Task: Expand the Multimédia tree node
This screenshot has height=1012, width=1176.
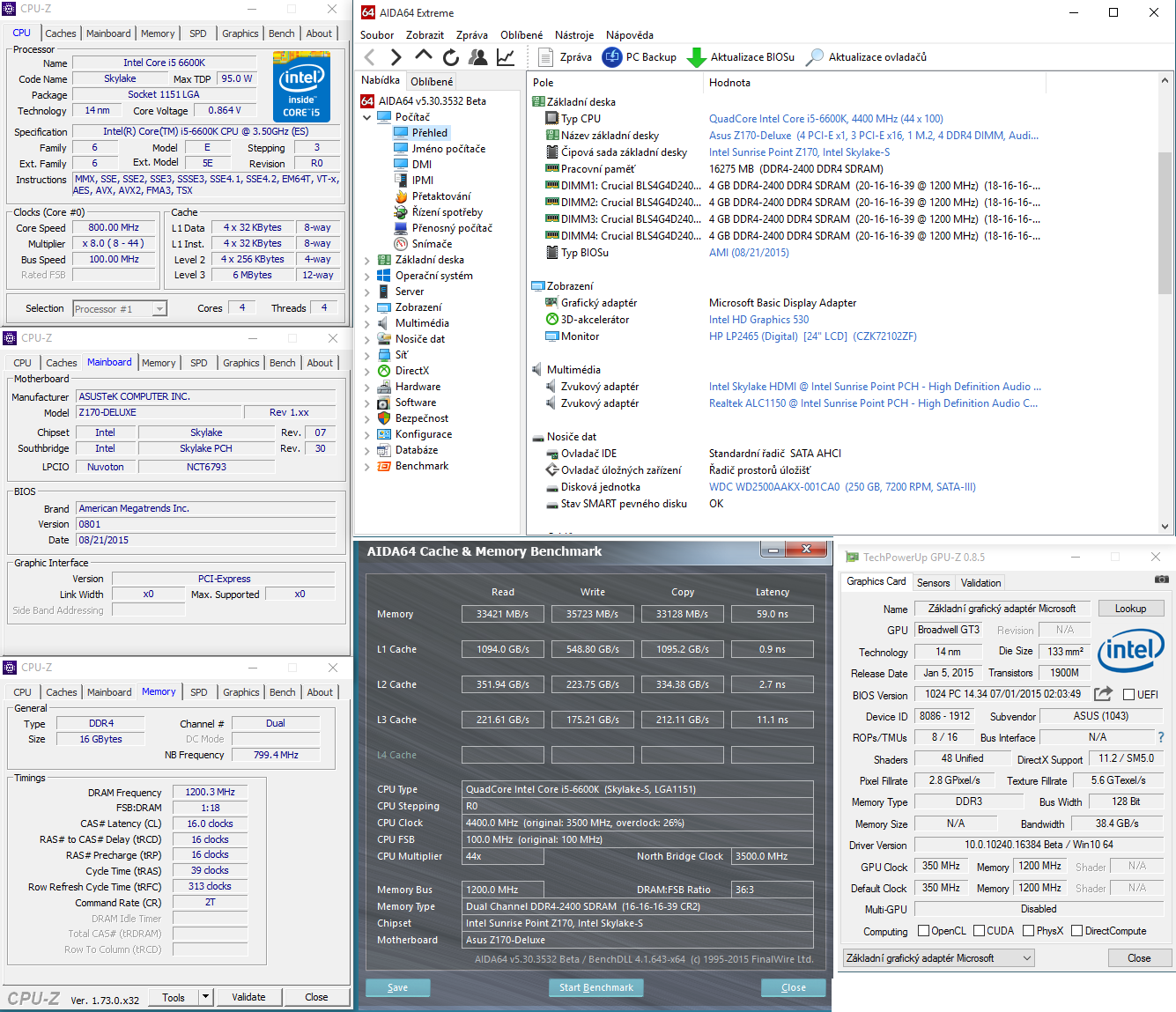Action: pyautogui.click(x=367, y=323)
